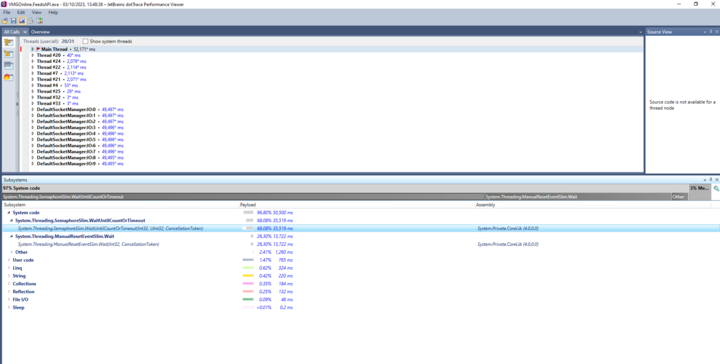Image resolution: width=720 pixels, height=364 pixels.
Task: Click the System.Private.CoreLib assembly text in highlighted row
Action: (508, 228)
